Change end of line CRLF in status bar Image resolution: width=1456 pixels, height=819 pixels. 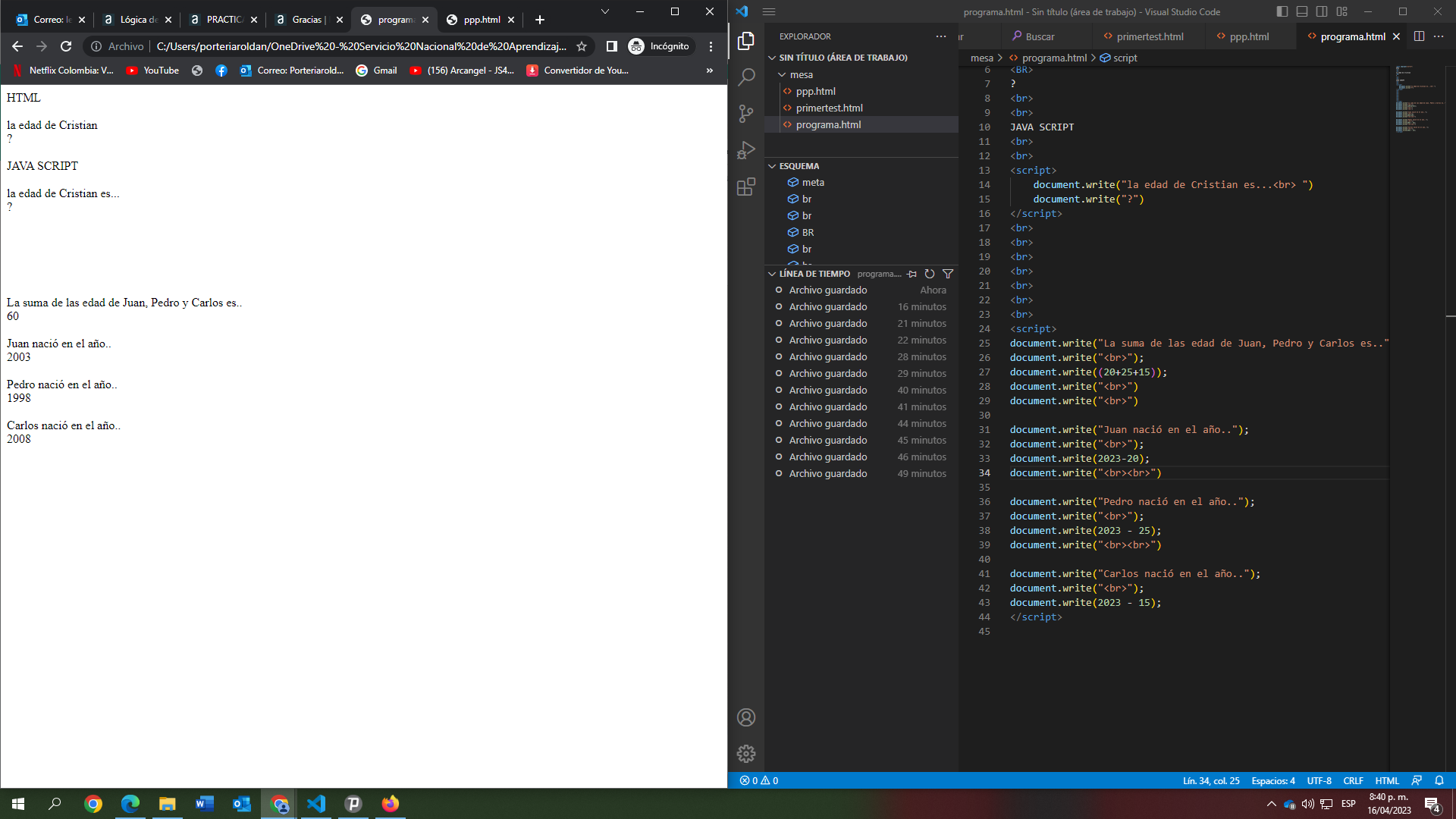click(1354, 780)
